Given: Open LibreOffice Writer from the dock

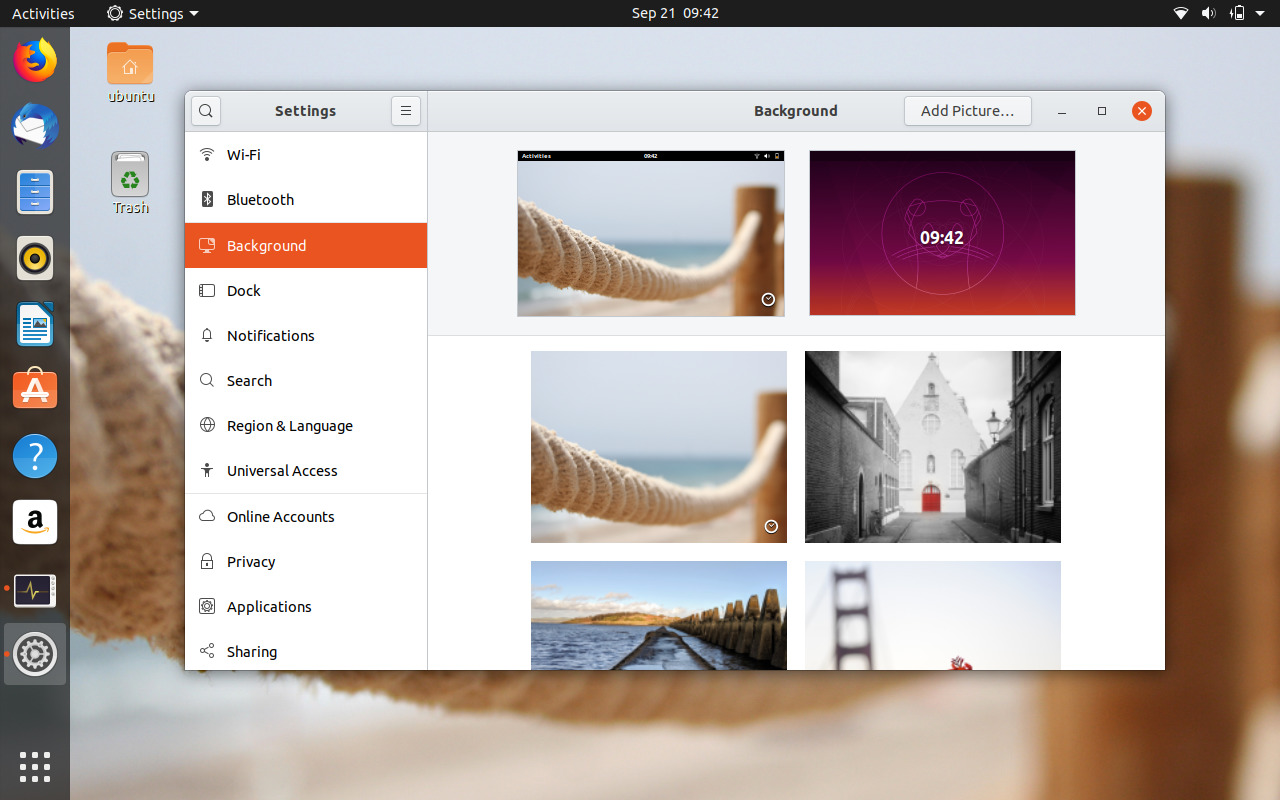Looking at the screenshot, I should pos(35,324).
